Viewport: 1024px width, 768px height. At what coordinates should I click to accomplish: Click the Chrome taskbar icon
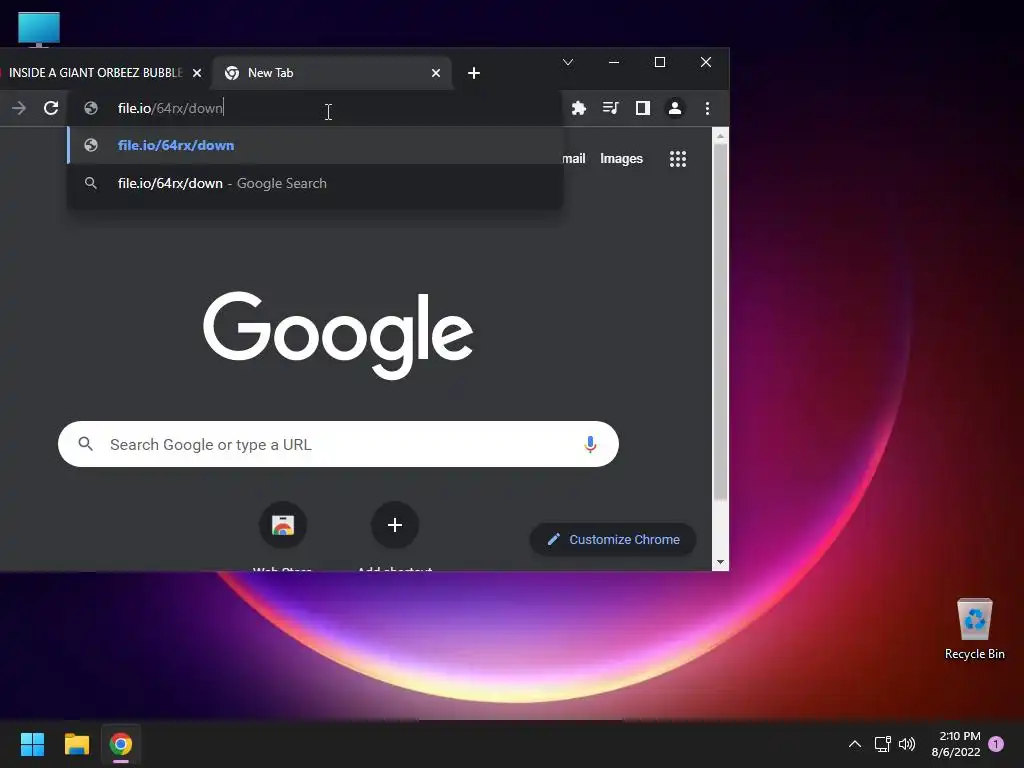click(x=121, y=744)
